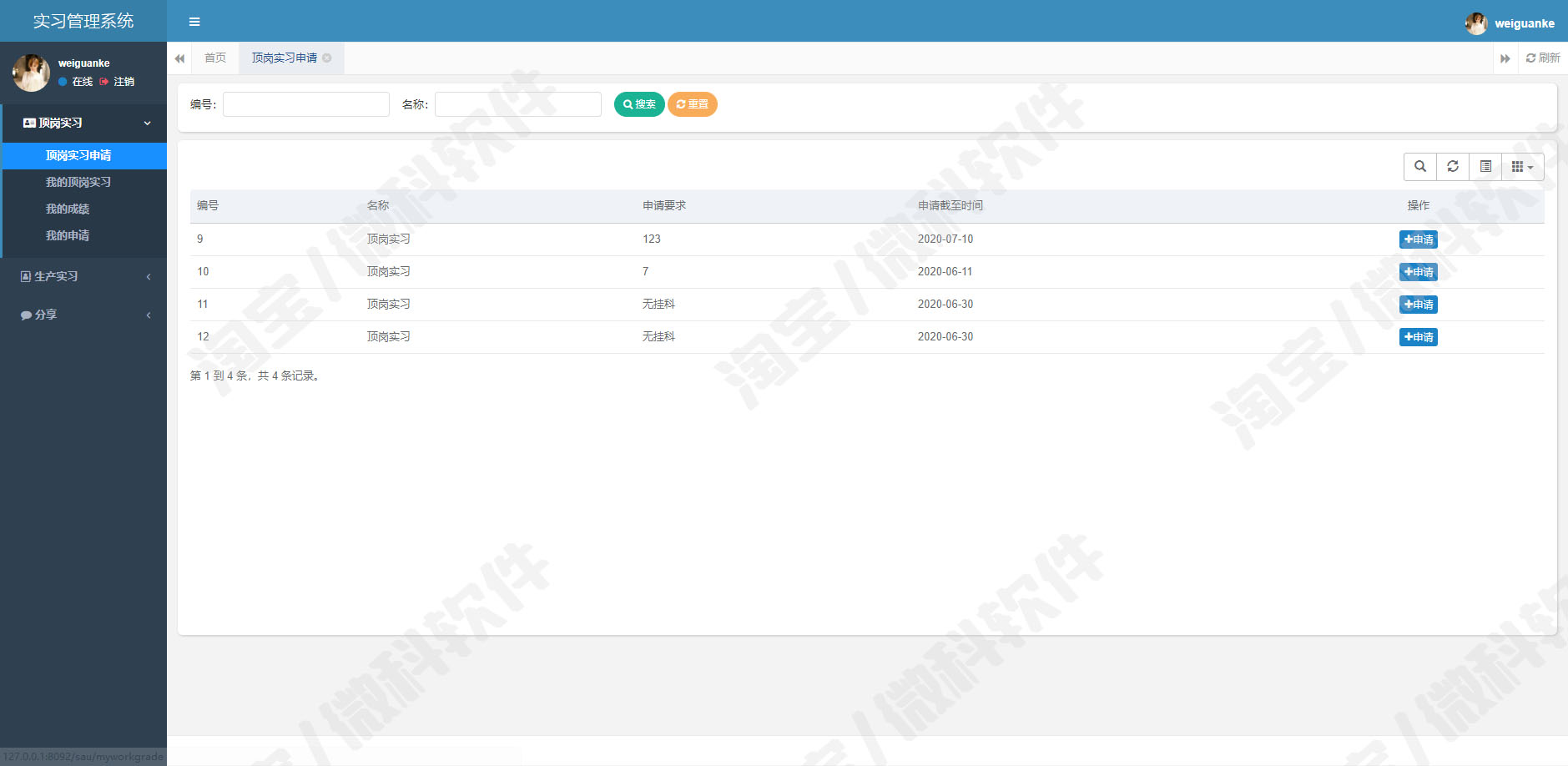Click the 在线 status indicator
The width and height of the screenshot is (1568, 766).
click(76, 82)
